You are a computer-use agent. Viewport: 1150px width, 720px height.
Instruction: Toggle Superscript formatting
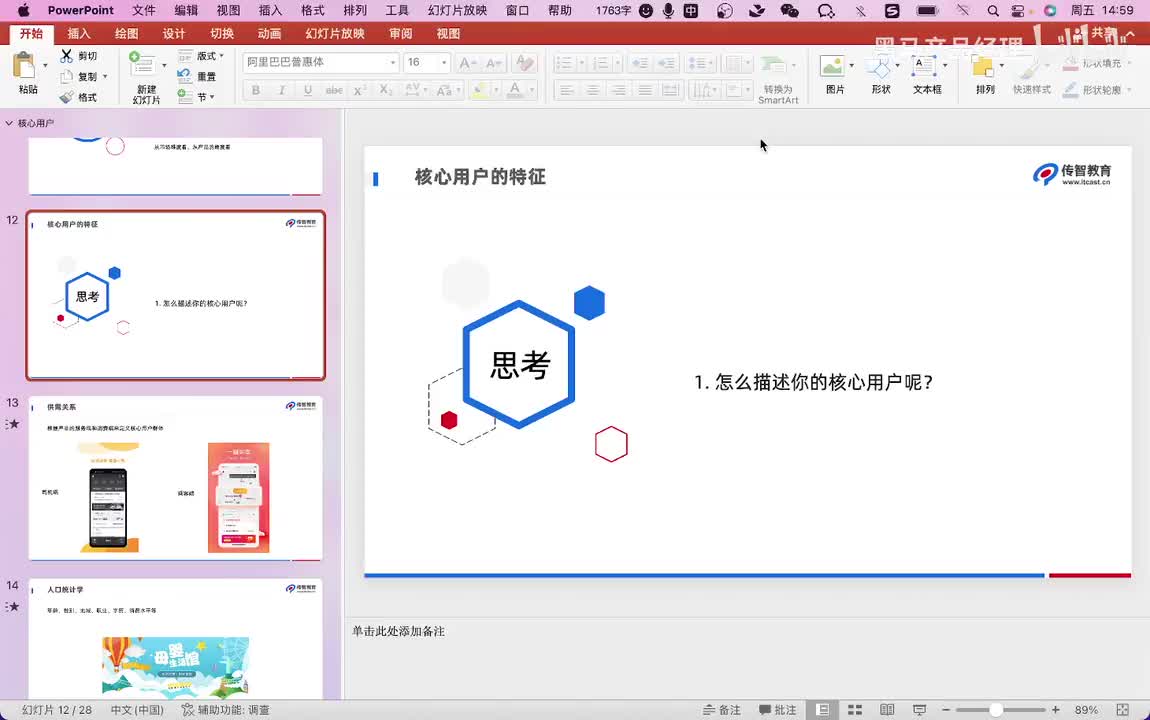point(359,90)
